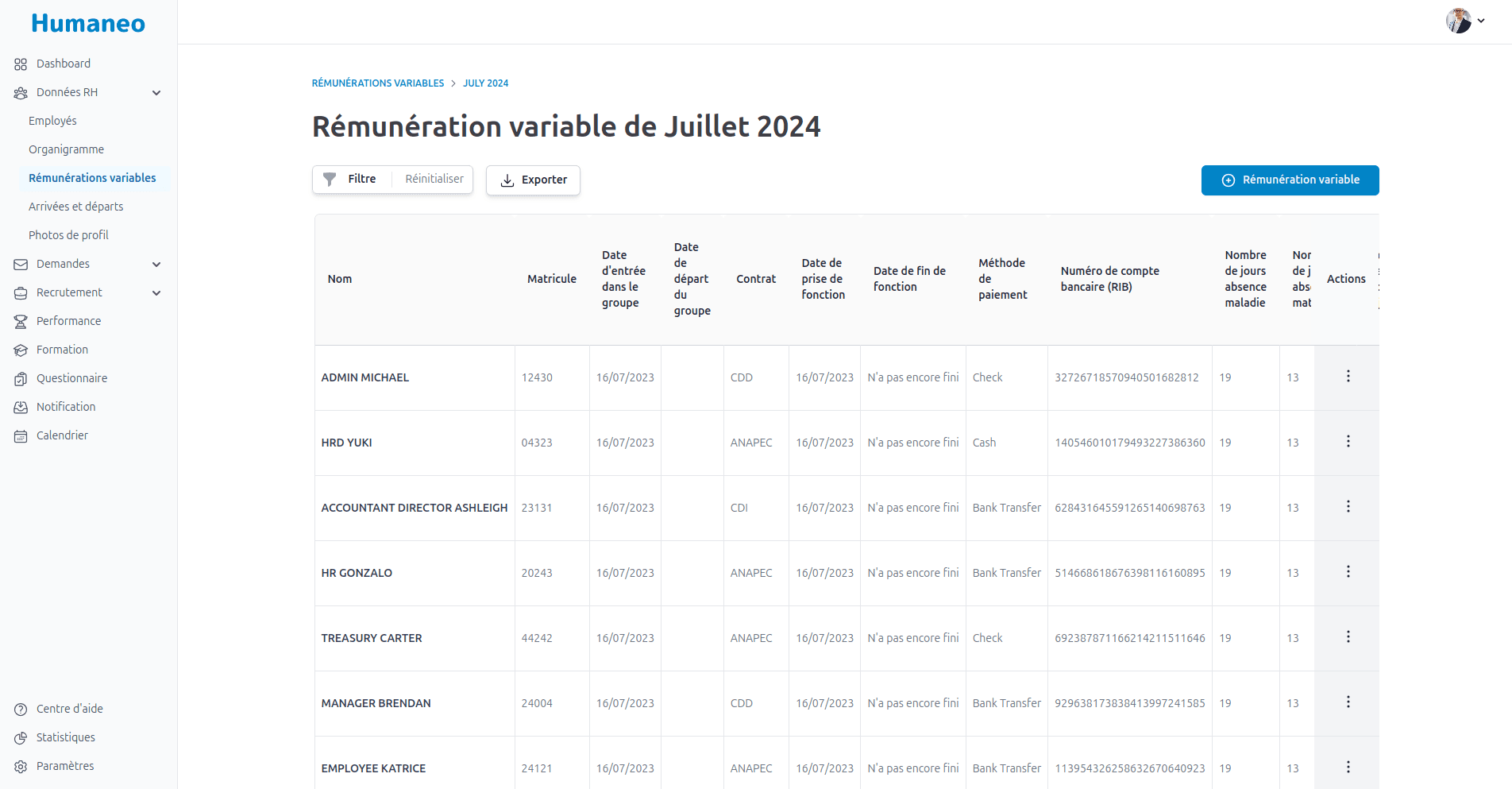Open three-dot menu for MANAGER BRENDAN

[1348, 702]
